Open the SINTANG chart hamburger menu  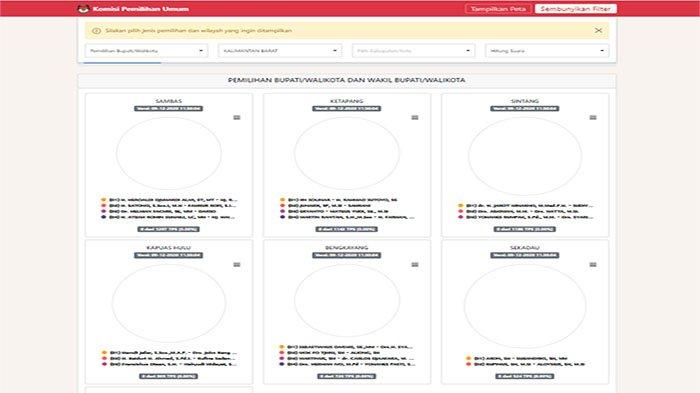tap(593, 117)
